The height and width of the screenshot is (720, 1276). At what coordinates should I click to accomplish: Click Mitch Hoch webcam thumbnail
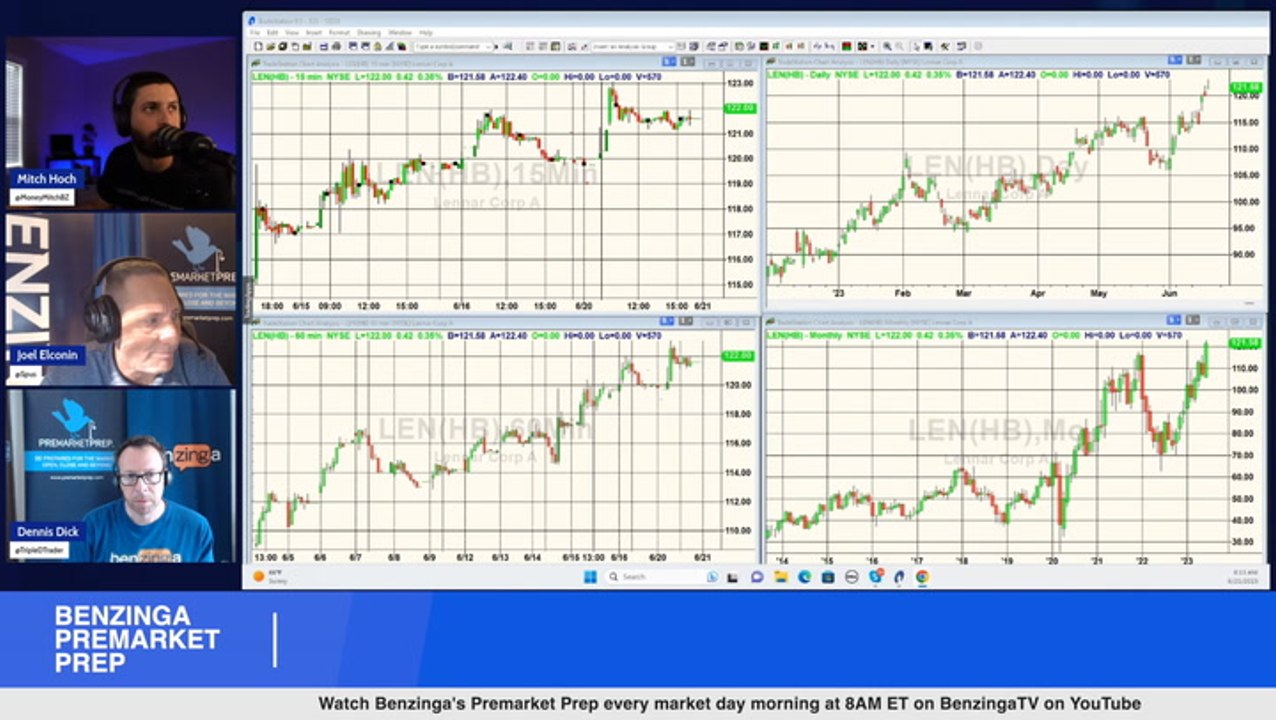tap(122, 124)
